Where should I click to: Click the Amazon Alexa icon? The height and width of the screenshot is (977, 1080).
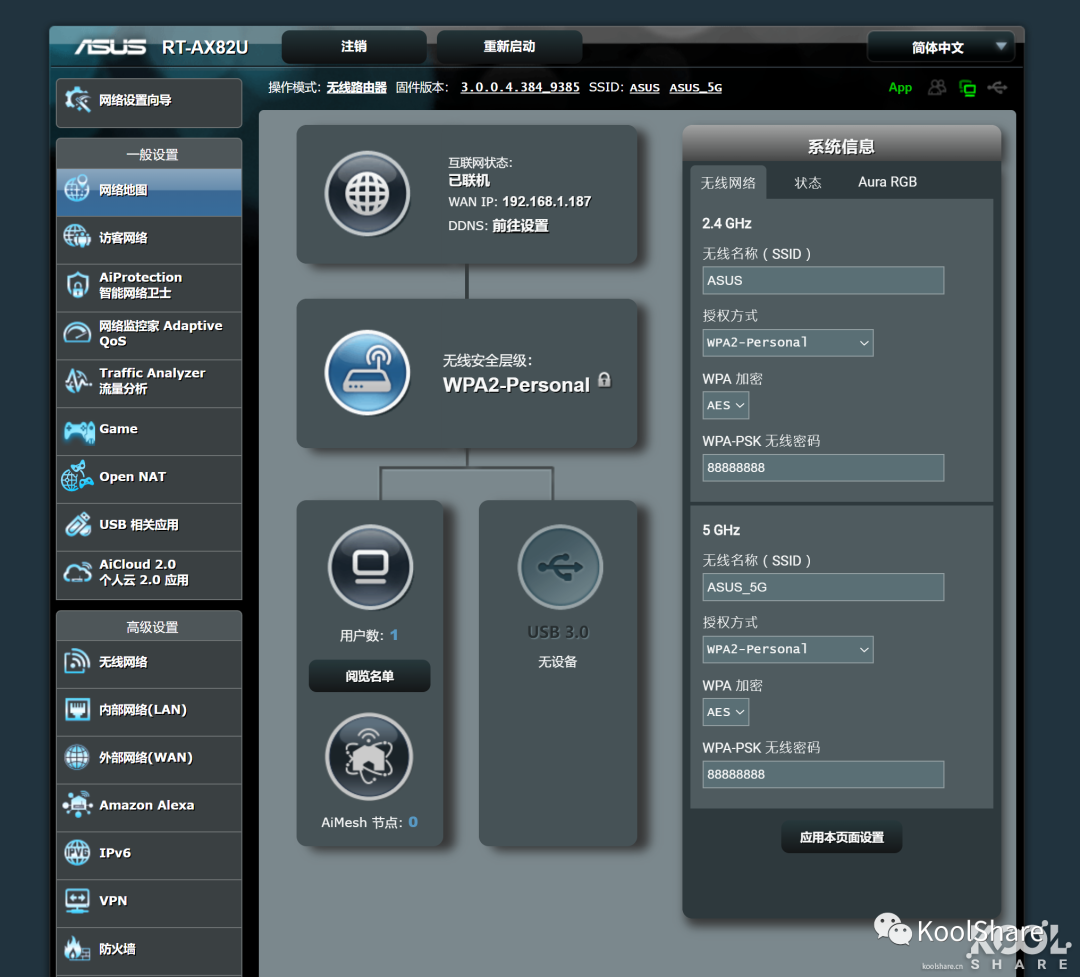click(77, 804)
